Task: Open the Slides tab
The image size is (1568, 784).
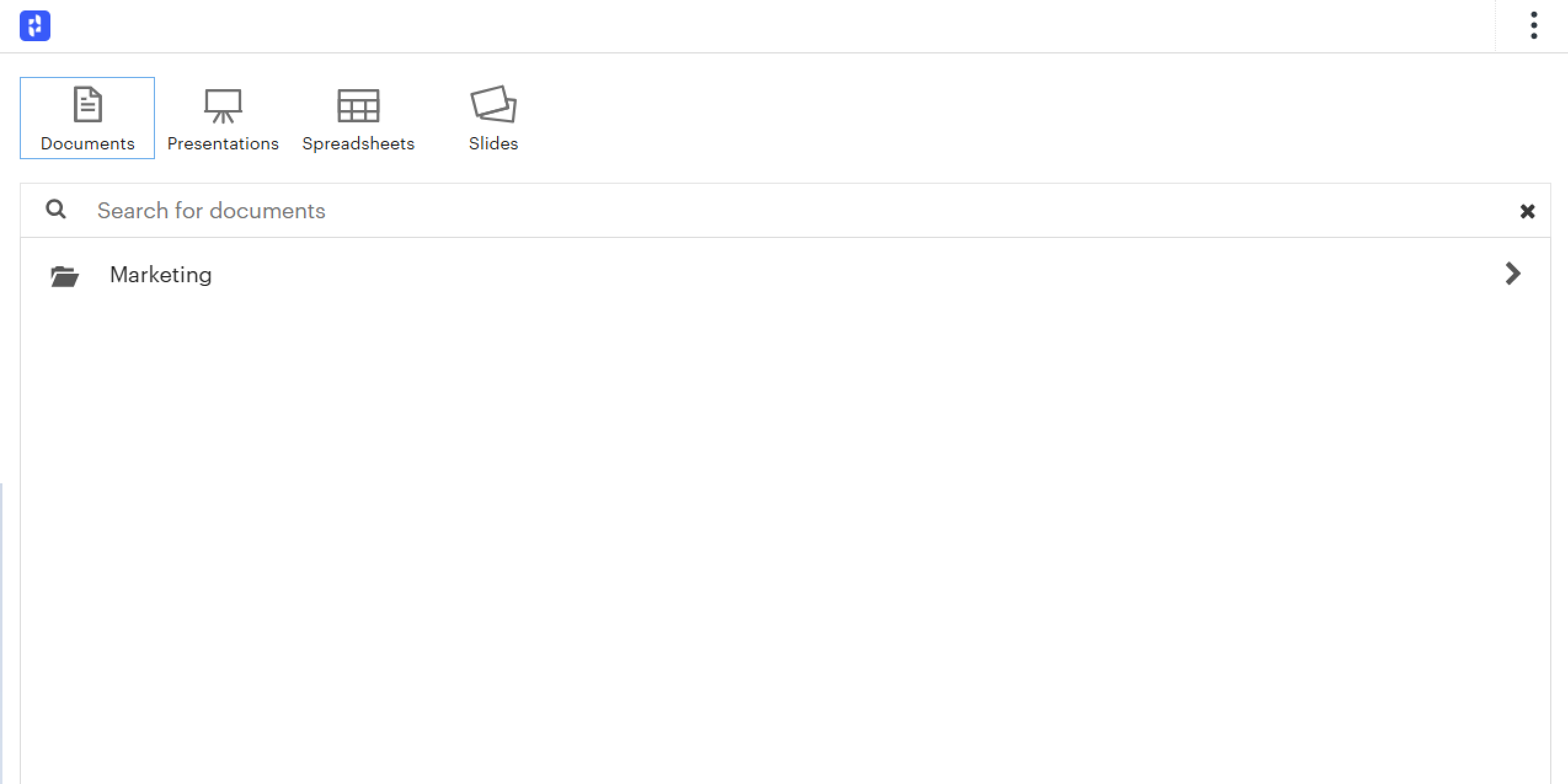Action: [493, 118]
